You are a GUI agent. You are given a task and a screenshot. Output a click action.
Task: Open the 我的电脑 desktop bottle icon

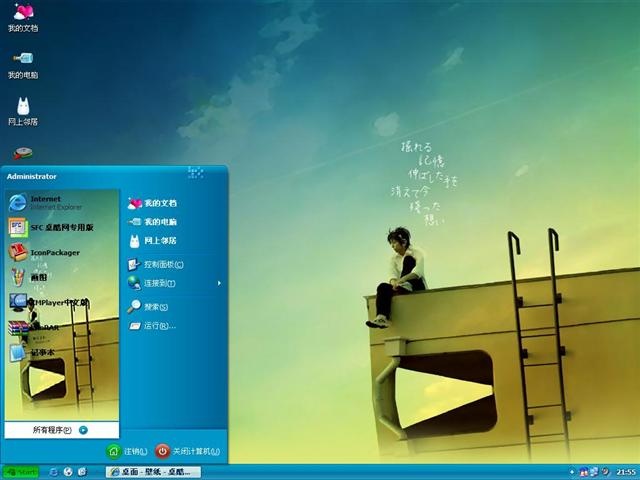coord(23,65)
